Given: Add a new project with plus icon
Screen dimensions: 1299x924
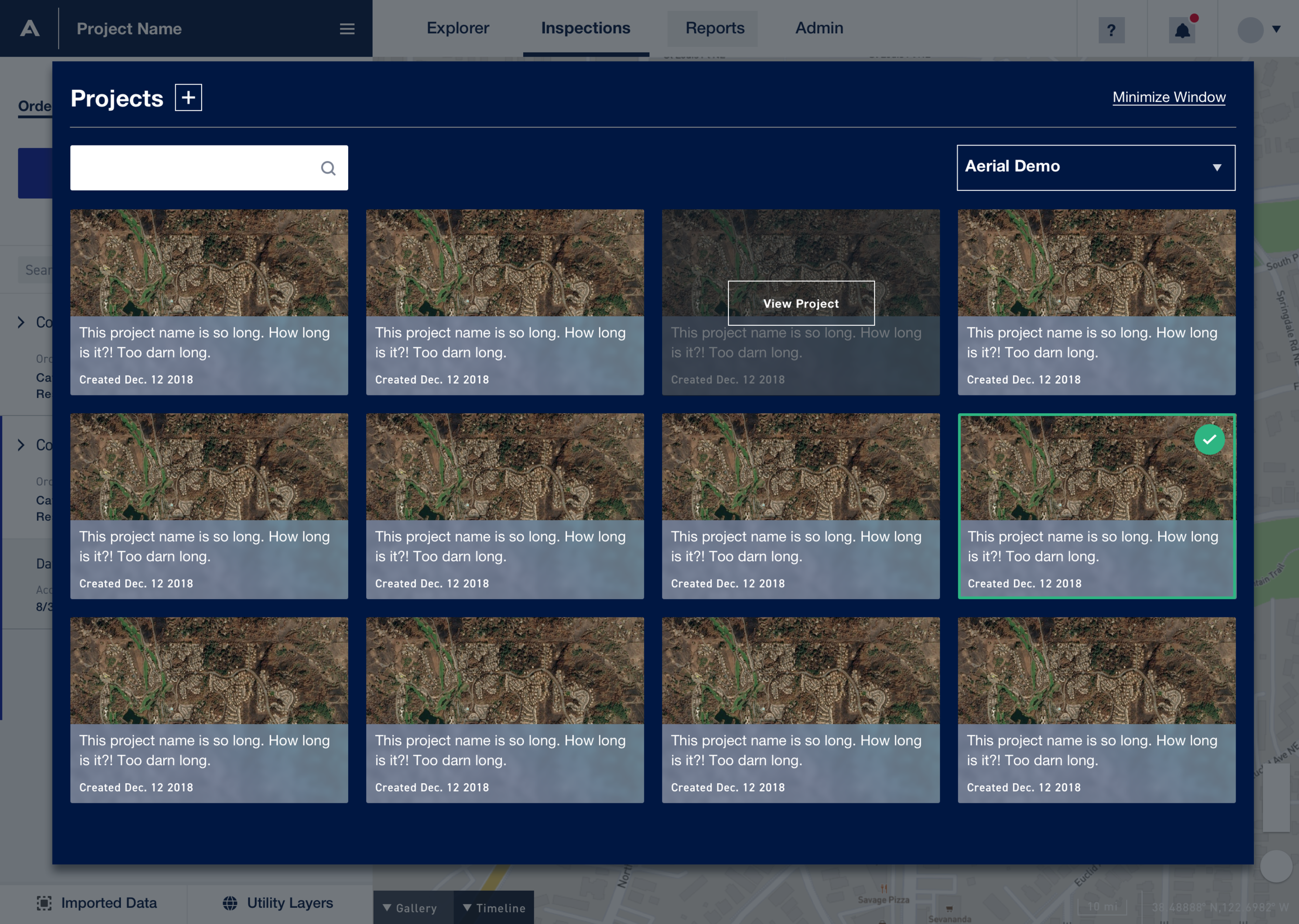Looking at the screenshot, I should (x=188, y=98).
